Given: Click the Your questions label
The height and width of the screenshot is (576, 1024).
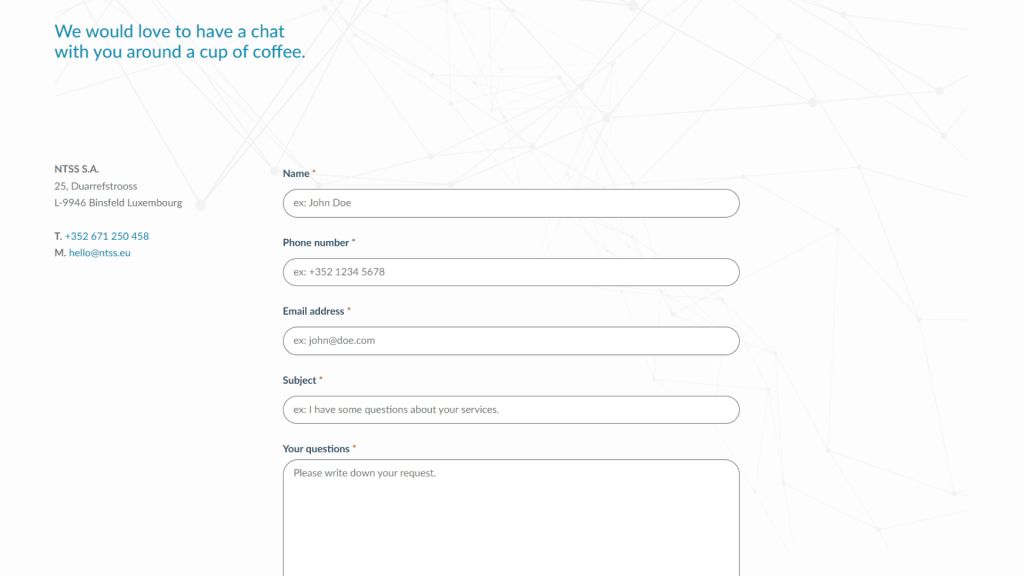Looking at the screenshot, I should [x=316, y=449].
